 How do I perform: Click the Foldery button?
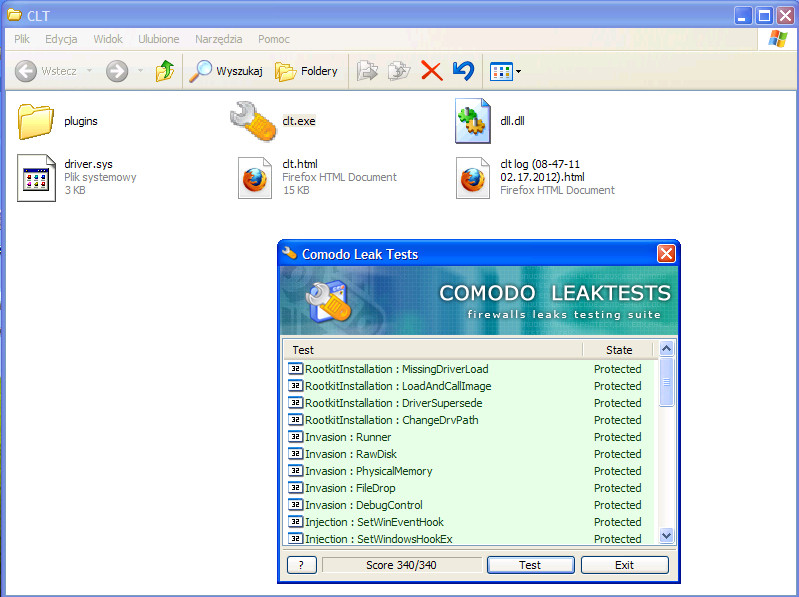pyautogui.click(x=306, y=71)
